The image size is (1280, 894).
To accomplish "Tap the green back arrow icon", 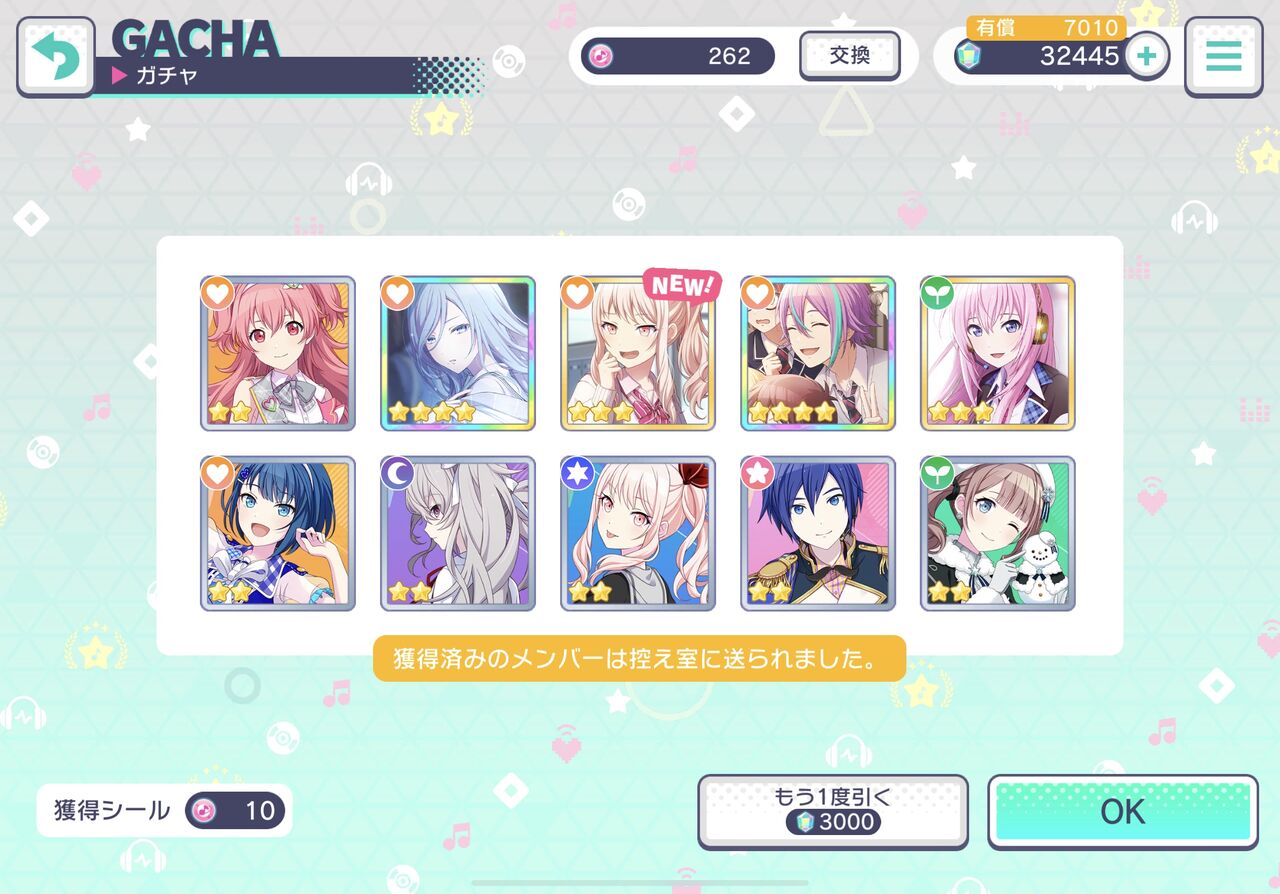I will (56, 56).
